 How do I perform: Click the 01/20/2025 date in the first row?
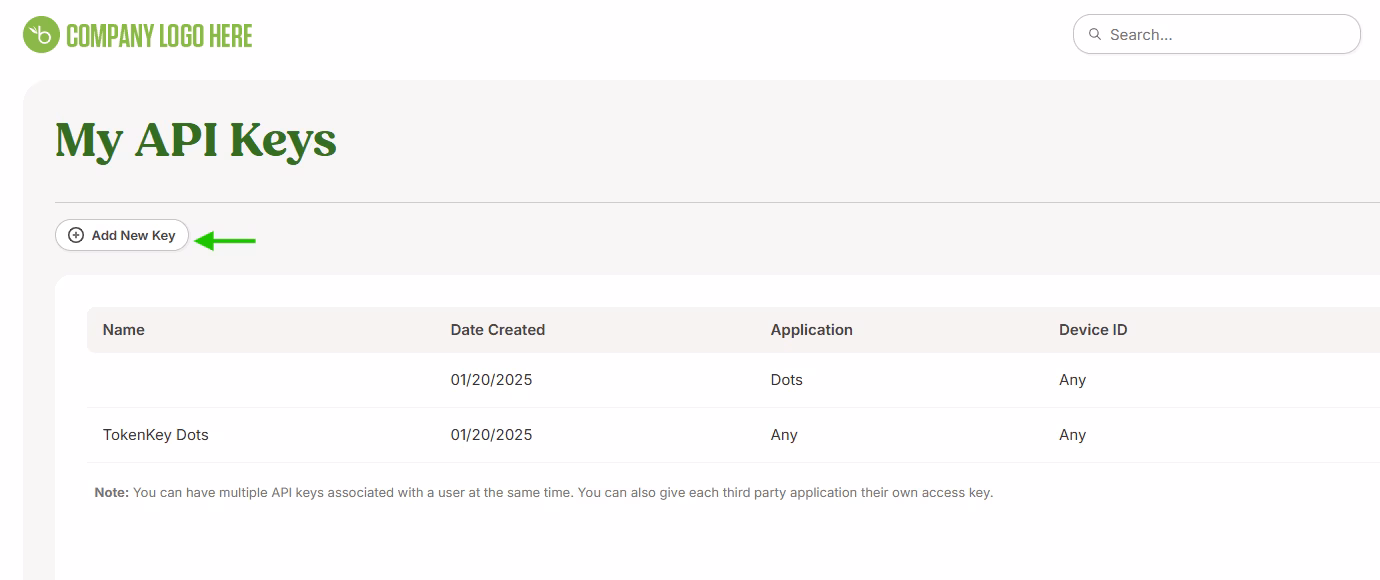[491, 379]
